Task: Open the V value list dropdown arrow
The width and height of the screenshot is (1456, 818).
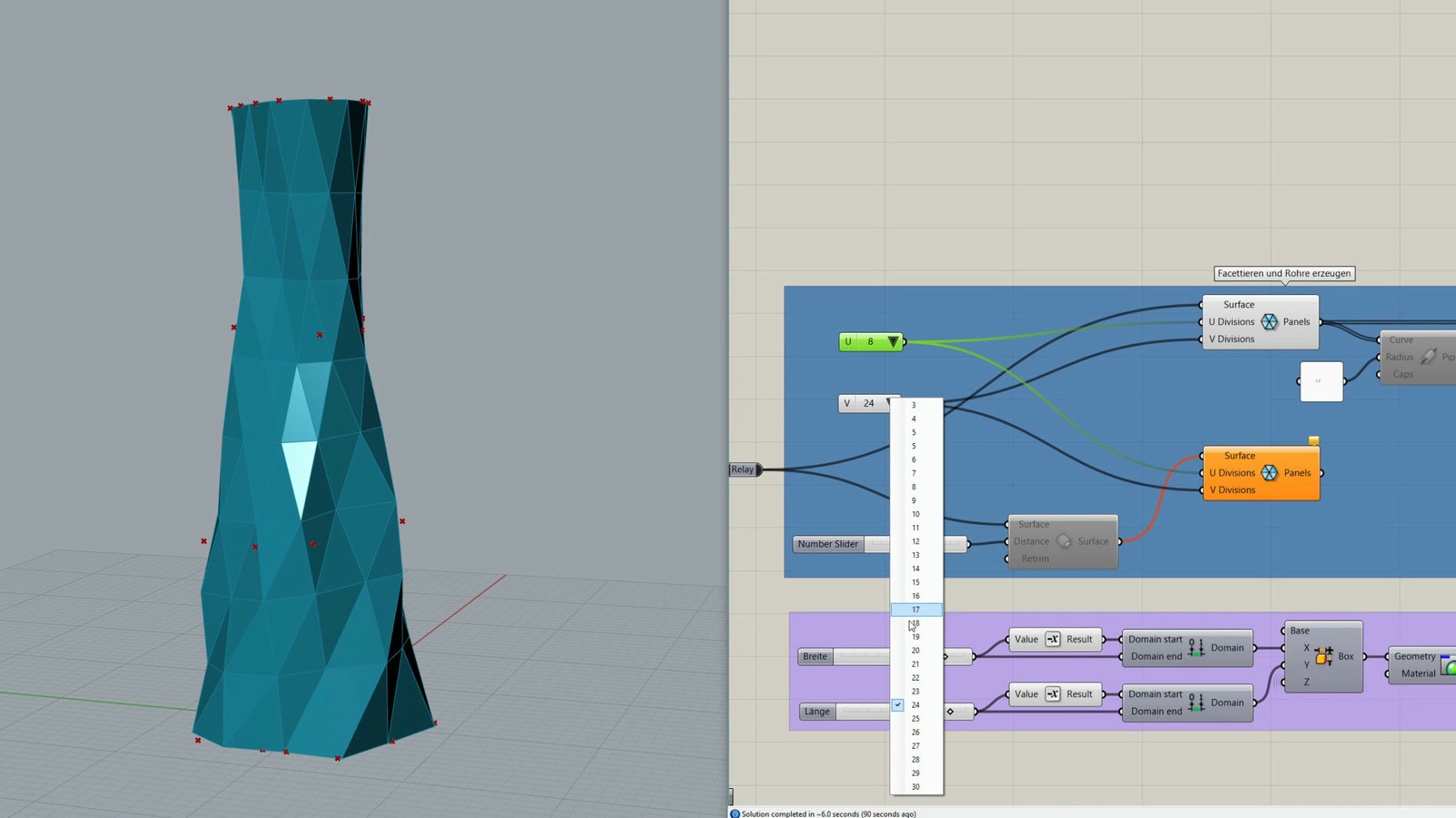Action: pyautogui.click(x=889, y=402)
